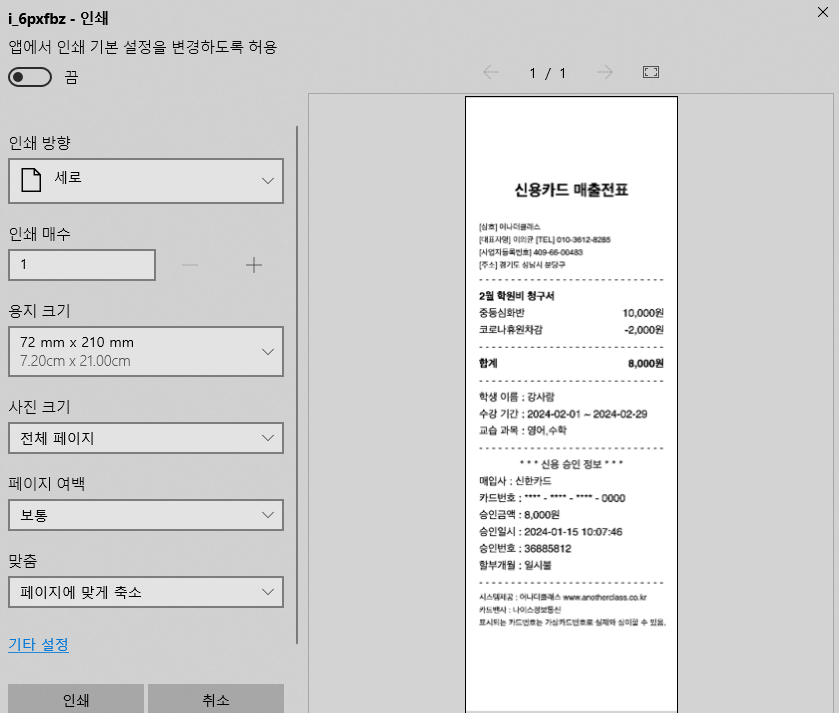Screen dimensions: 839x713
Task: Click the fit-to-window preview icon
Action: (651, 72)
